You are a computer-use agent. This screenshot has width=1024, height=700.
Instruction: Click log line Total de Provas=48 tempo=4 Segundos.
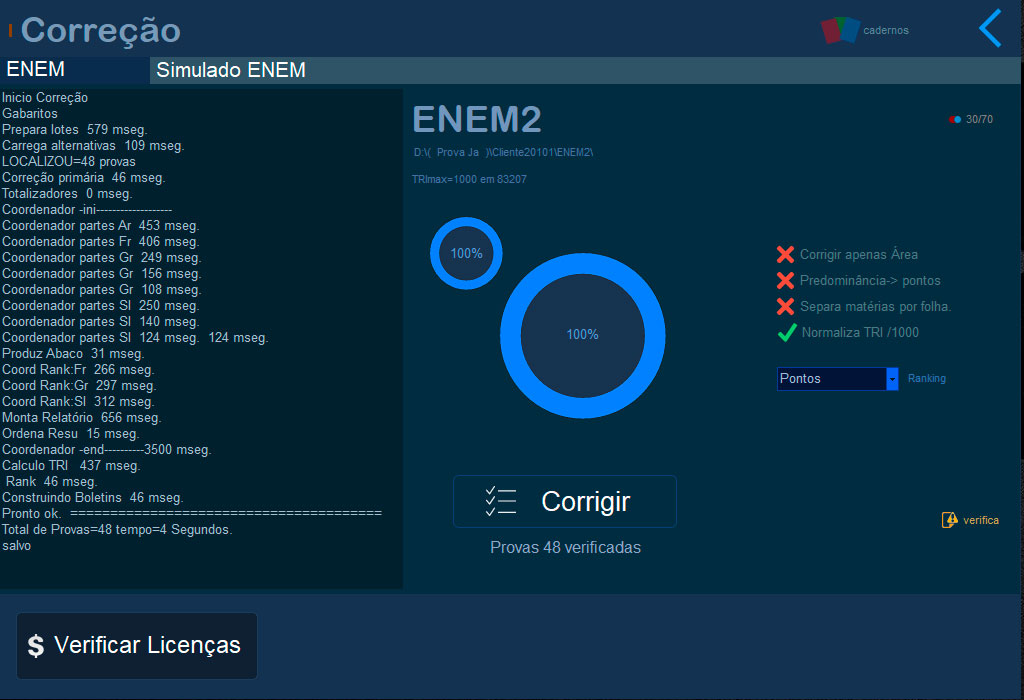point(117,530)
